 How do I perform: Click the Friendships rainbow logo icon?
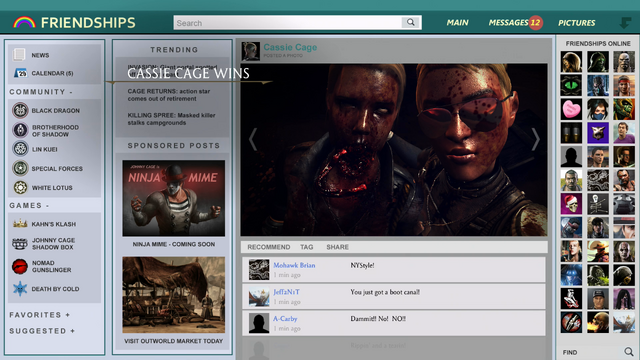[24, 22]
